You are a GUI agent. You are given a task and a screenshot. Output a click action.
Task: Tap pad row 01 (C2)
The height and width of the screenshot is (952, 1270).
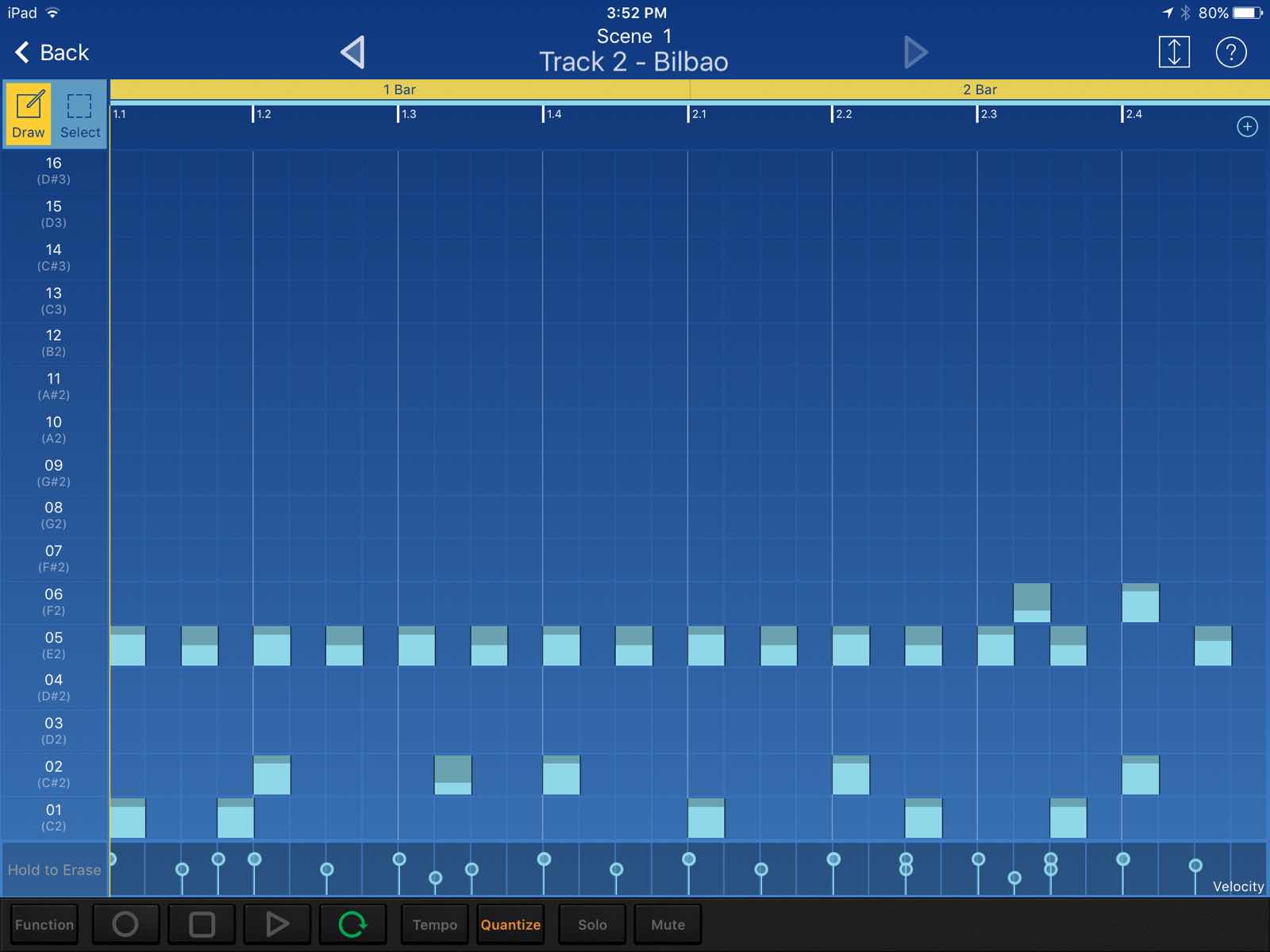[54, 817]
